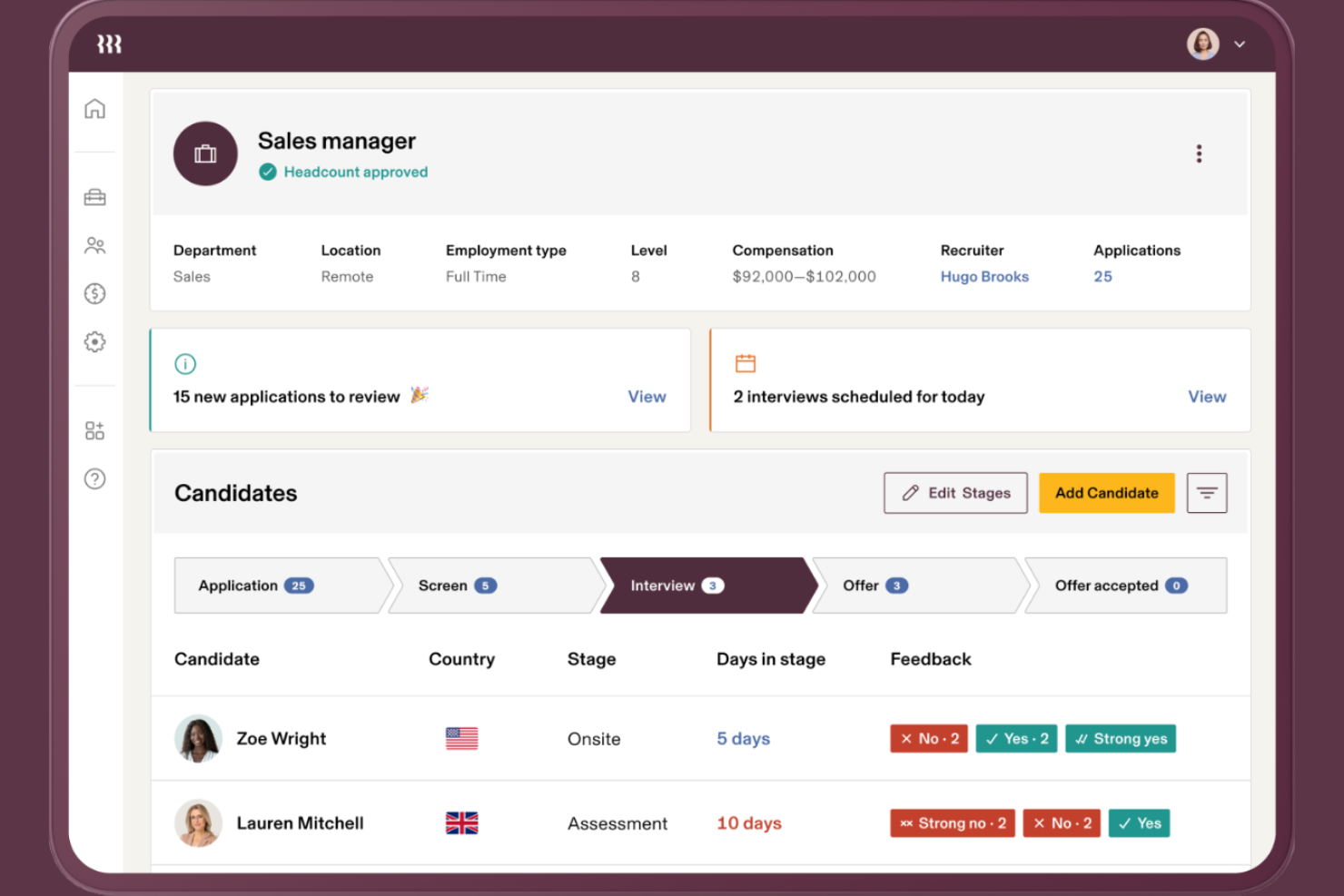
Task: Open the add apps grid icon in the sidebar
Action: coord(94,430)
